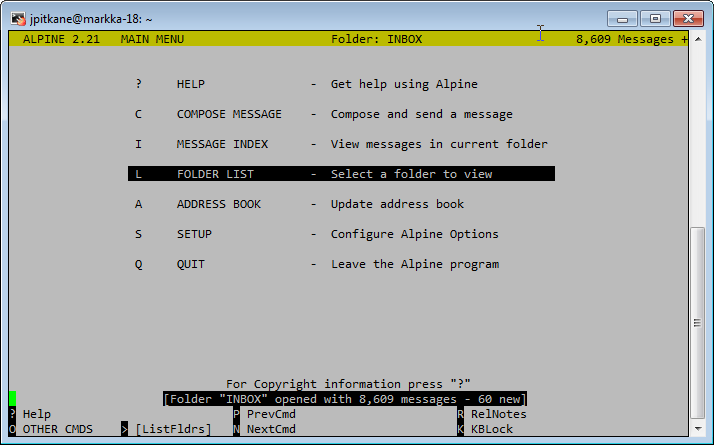
Task: Click the green terminal cursor block
Action: 13,399
